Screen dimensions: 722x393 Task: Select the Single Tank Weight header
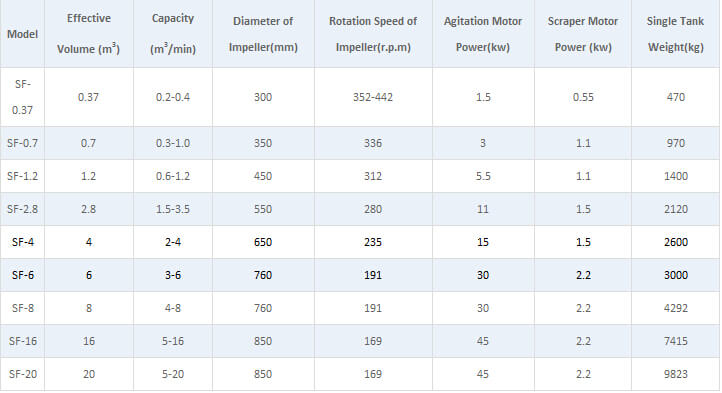[x=675, y=34]
